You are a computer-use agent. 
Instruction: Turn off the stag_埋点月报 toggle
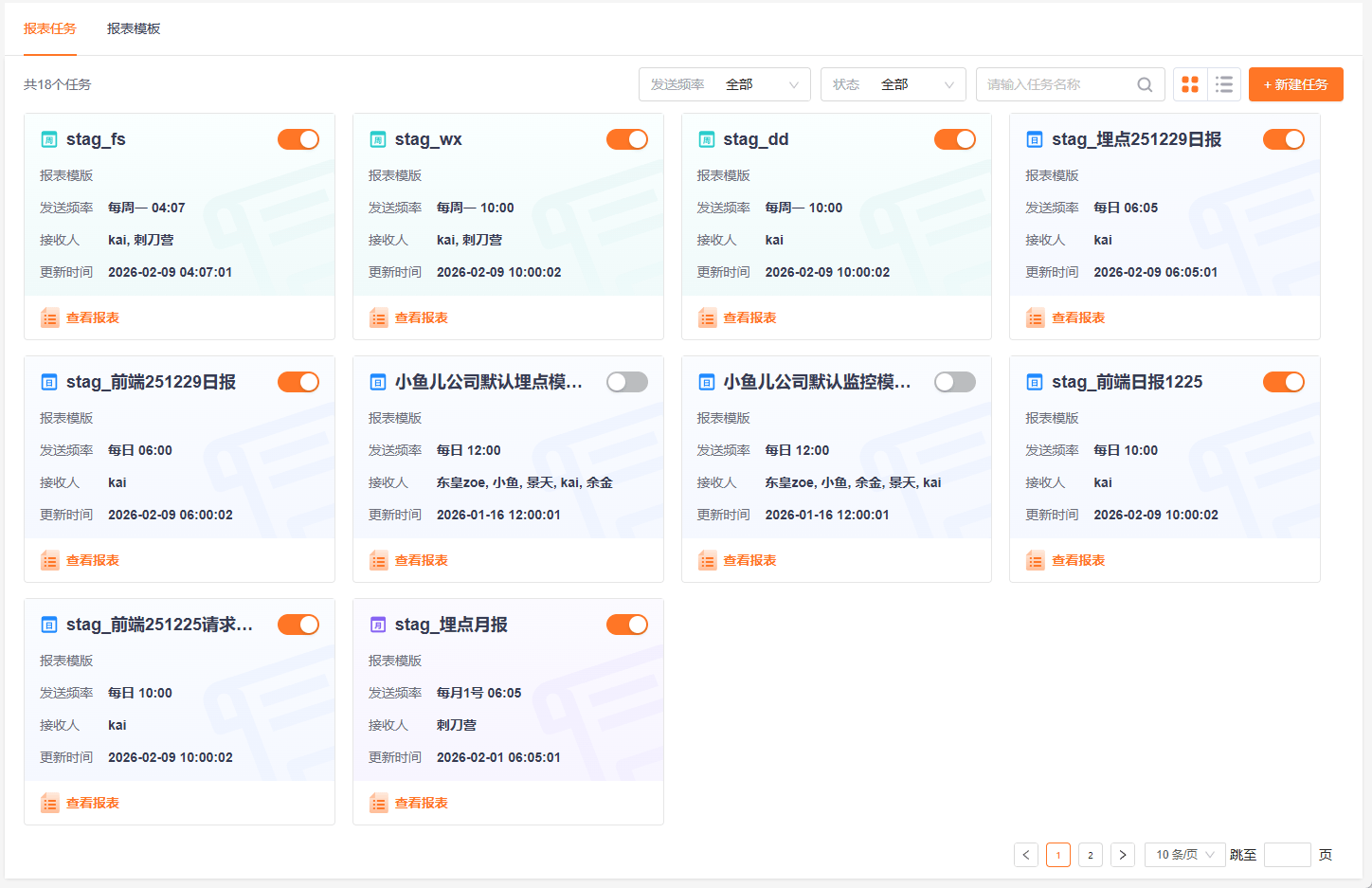click(627, 625)
